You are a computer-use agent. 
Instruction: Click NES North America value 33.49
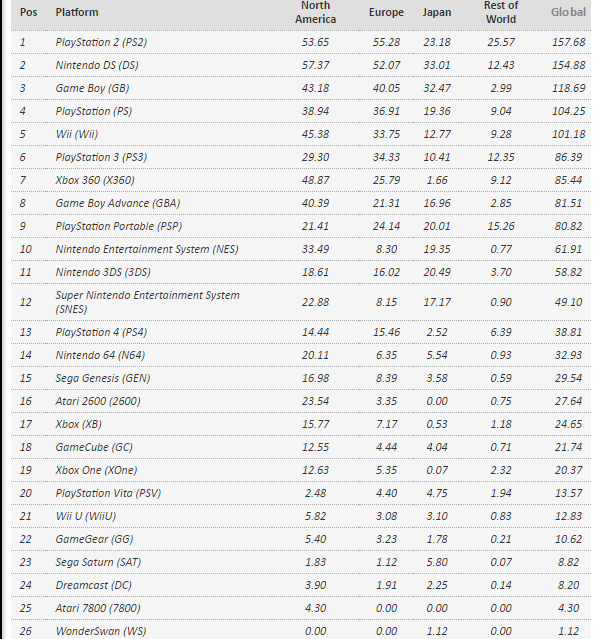[315, 249]
